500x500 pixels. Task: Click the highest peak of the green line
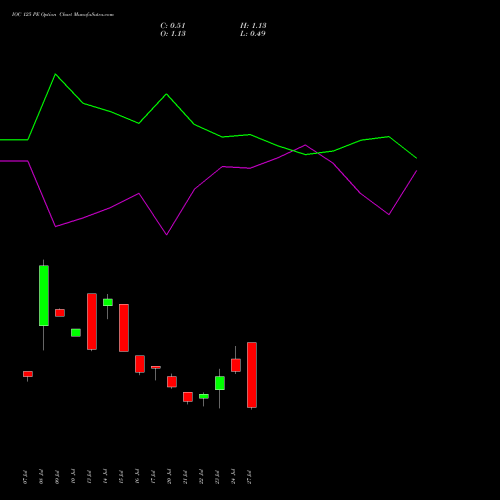tap(55, 74)
